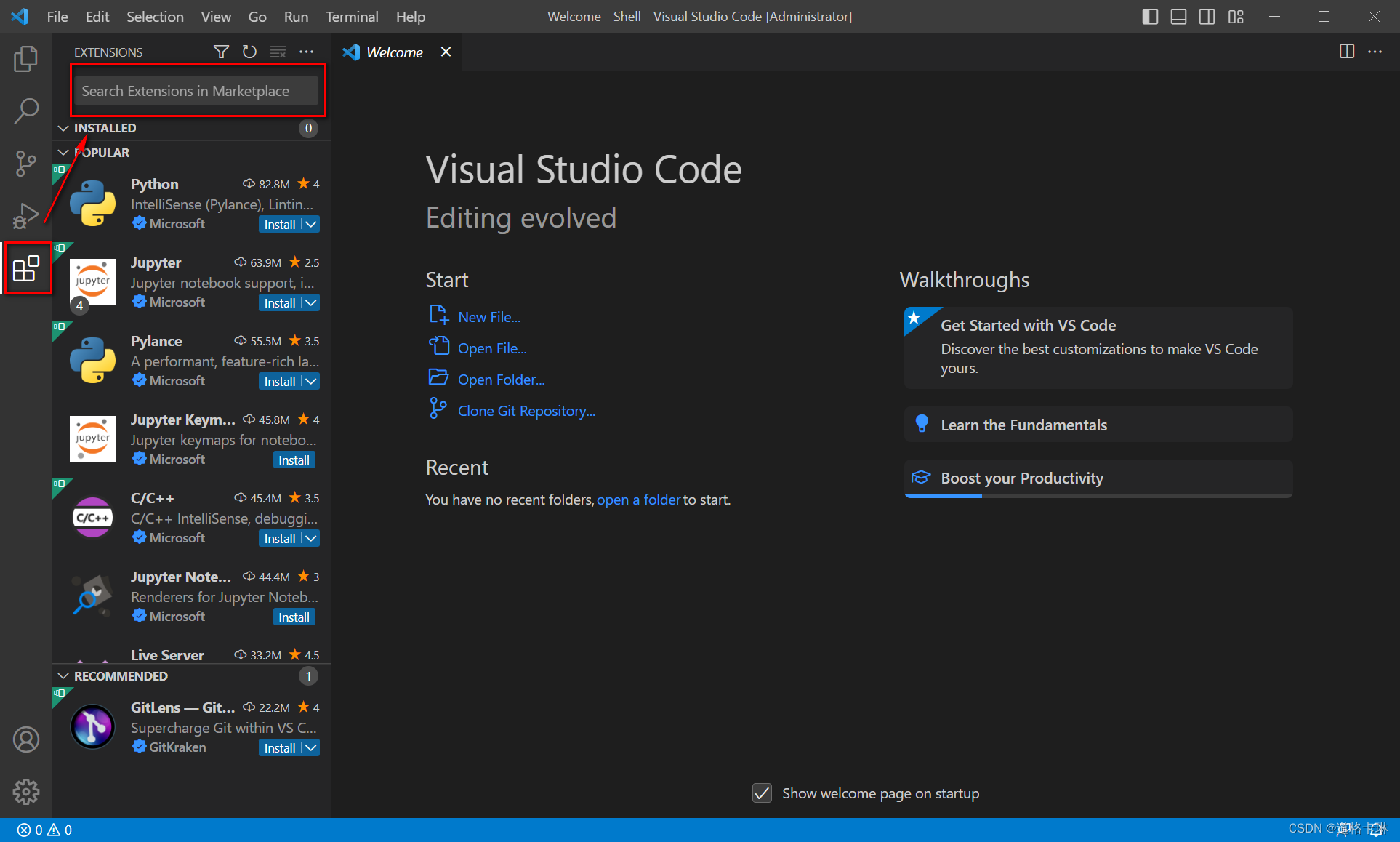Screen dimensions: 1400x842
Task: Collapse the INSTALLED section
Action: tap(64, 128)
